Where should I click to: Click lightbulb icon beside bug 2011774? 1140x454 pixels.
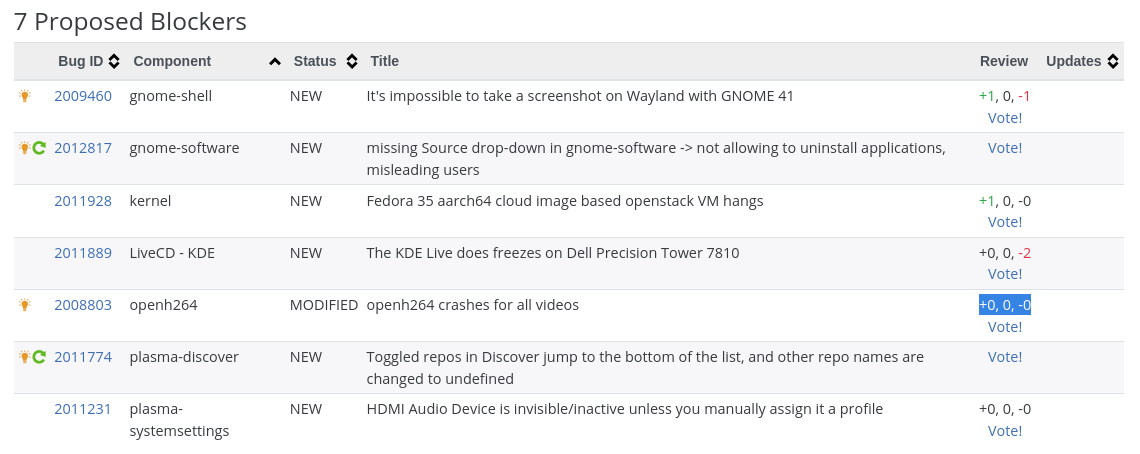click(x=25, y=357)
